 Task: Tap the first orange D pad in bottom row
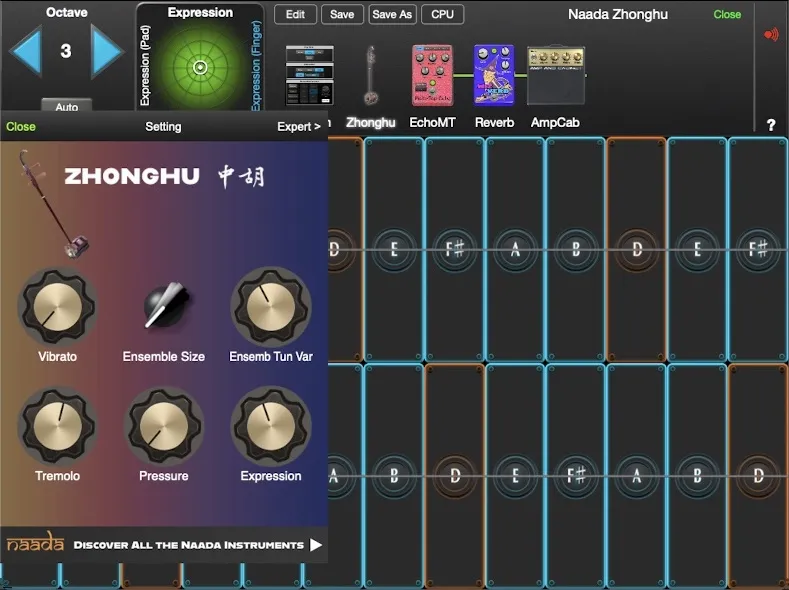[454, 476]
